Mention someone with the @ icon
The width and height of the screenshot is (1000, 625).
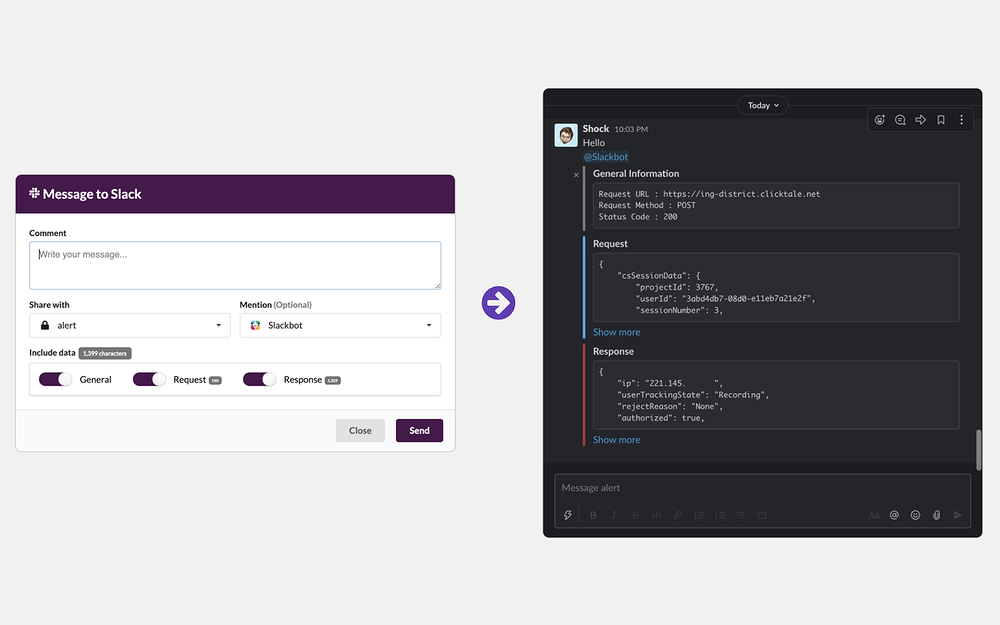pos(894,515)
